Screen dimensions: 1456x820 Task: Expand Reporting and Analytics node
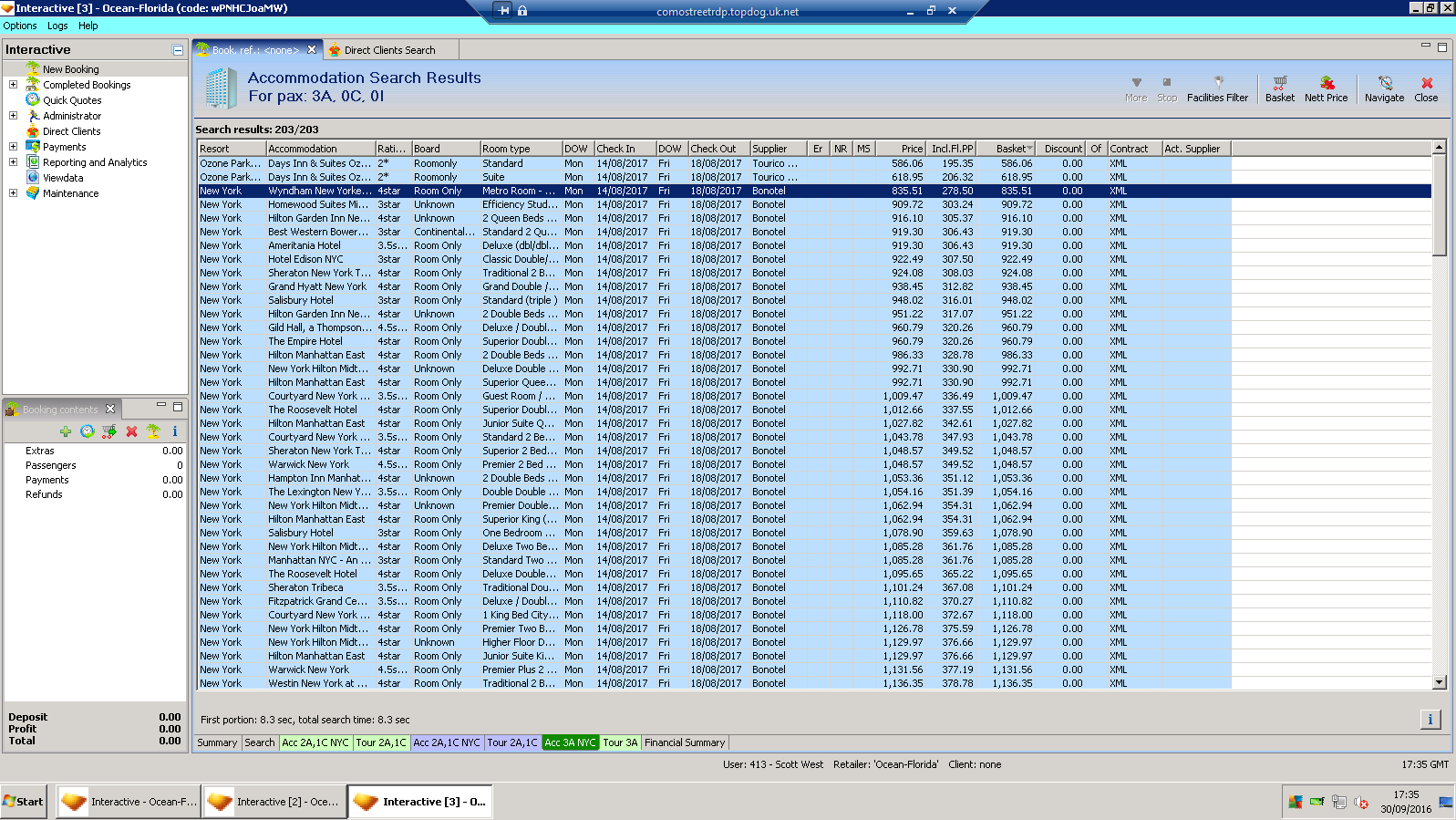point(13,162)
